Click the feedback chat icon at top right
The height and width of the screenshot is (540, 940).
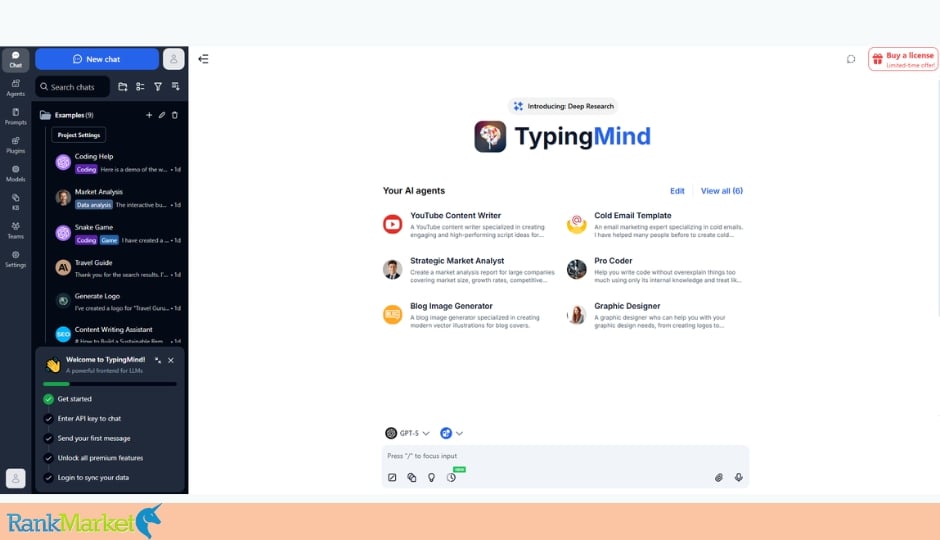(851, 59)
